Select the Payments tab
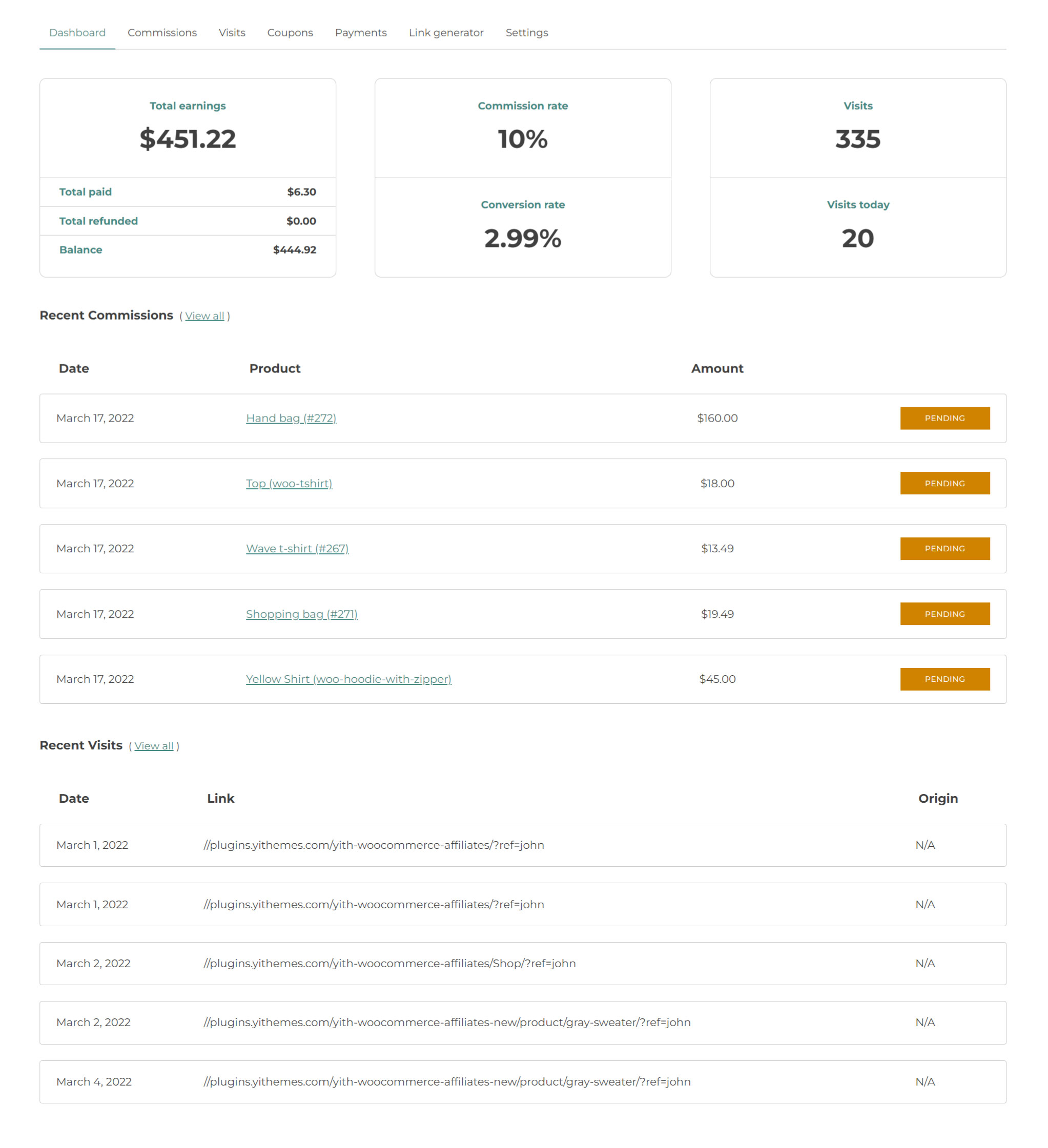This screenshot has width=1048, height=1148. [x=361, y=32]
